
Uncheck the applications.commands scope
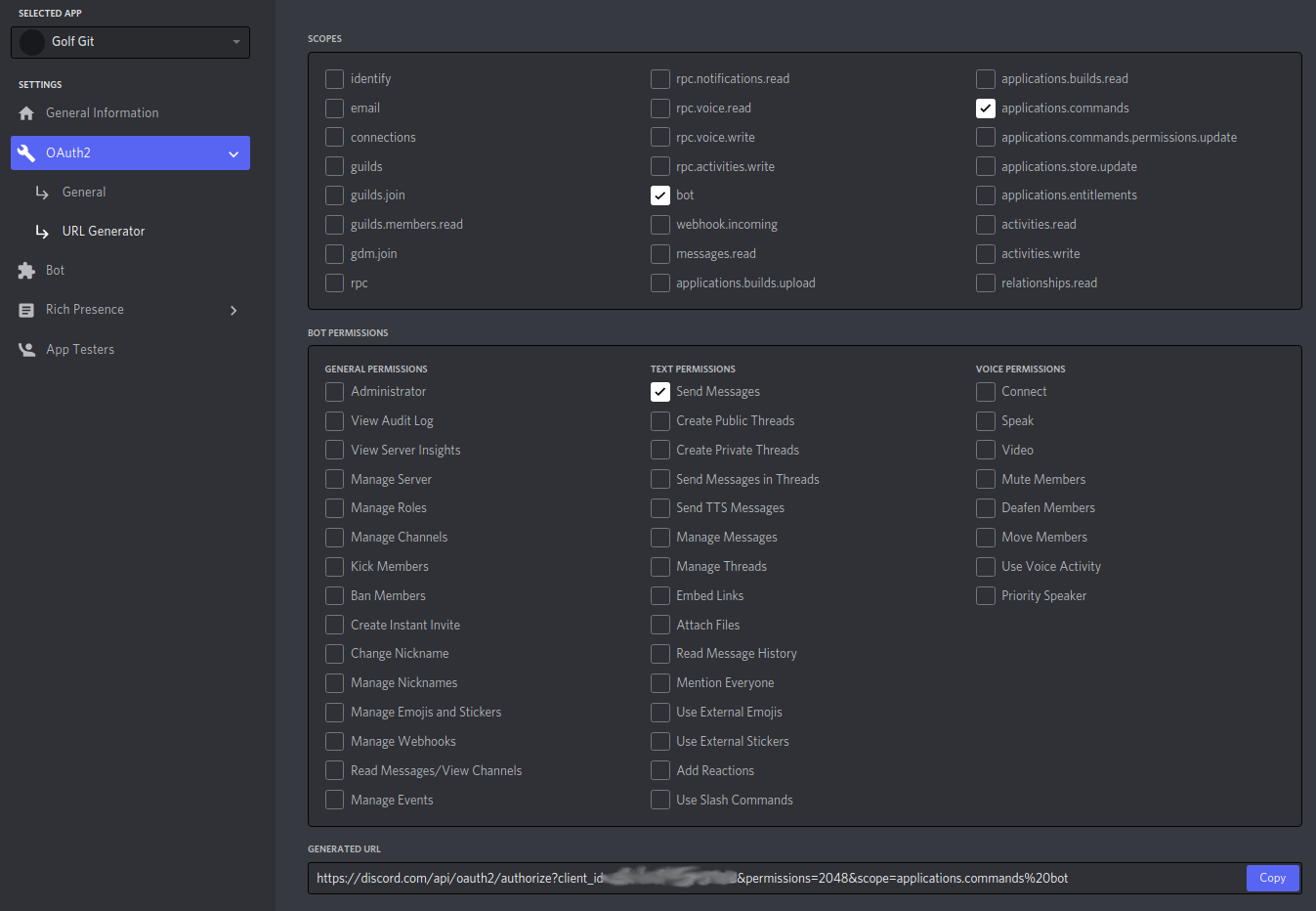(x=986, y=108)
